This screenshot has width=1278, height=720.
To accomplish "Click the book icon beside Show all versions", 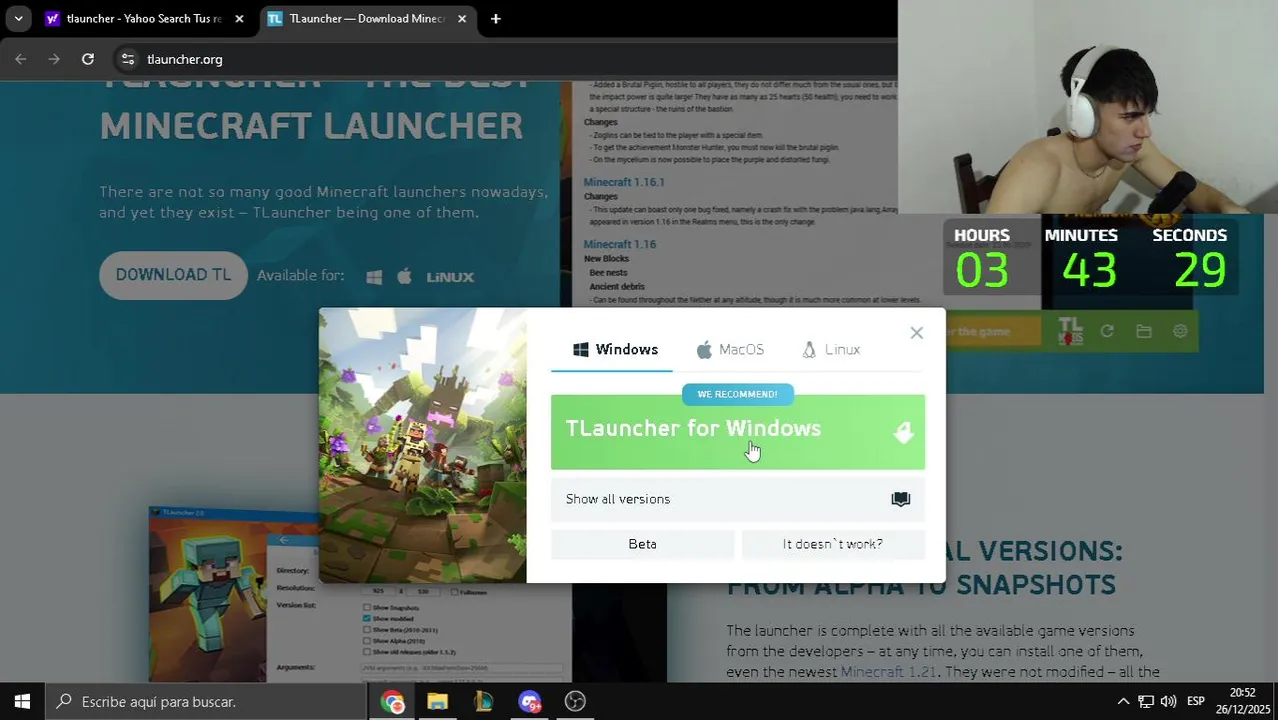I will click(x=900, y=499).
